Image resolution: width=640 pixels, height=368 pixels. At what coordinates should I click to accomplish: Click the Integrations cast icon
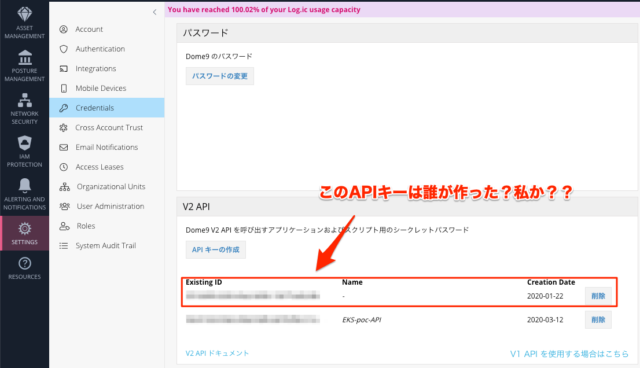click(64, 69)
